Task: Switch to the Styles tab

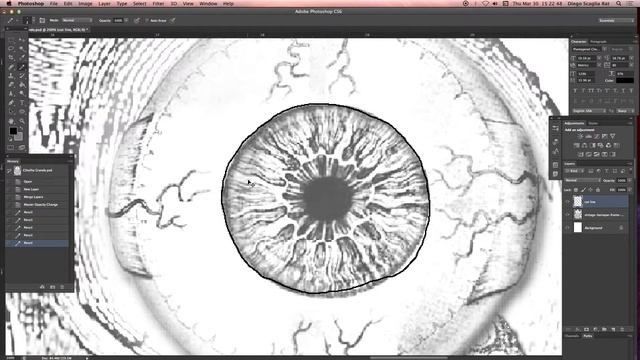Action: pyautogui.click(x=593, y=123)
